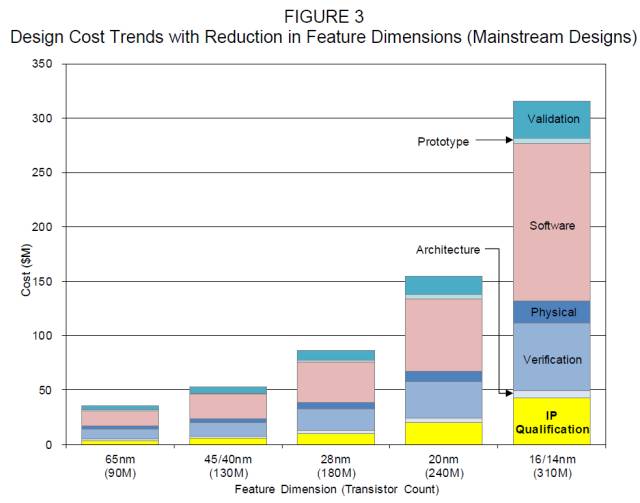Select the yellow IP segment of 28nm bar
Screen dimensions: 640x503
coord(336,439)
